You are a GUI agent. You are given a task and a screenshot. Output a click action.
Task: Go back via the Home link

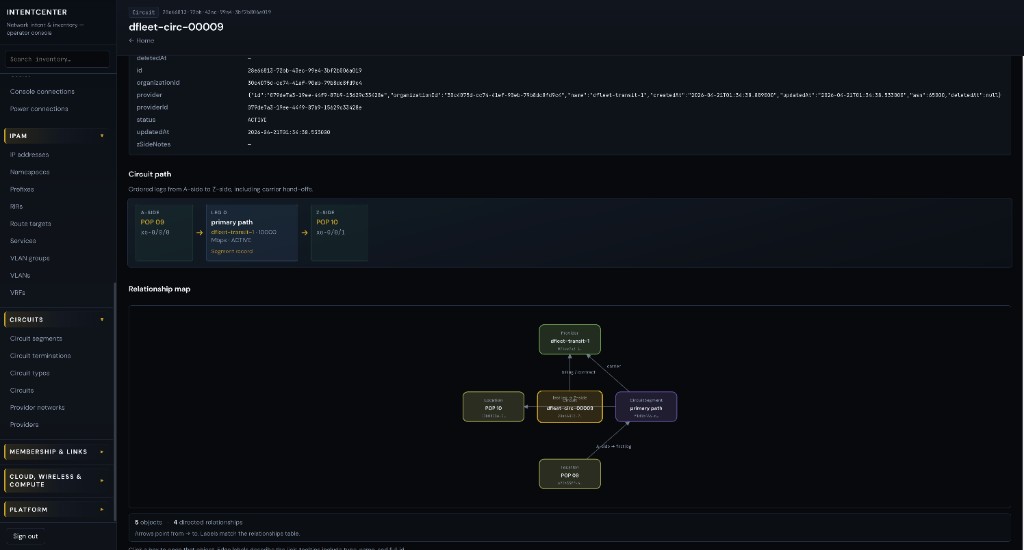tap(141, 40)
